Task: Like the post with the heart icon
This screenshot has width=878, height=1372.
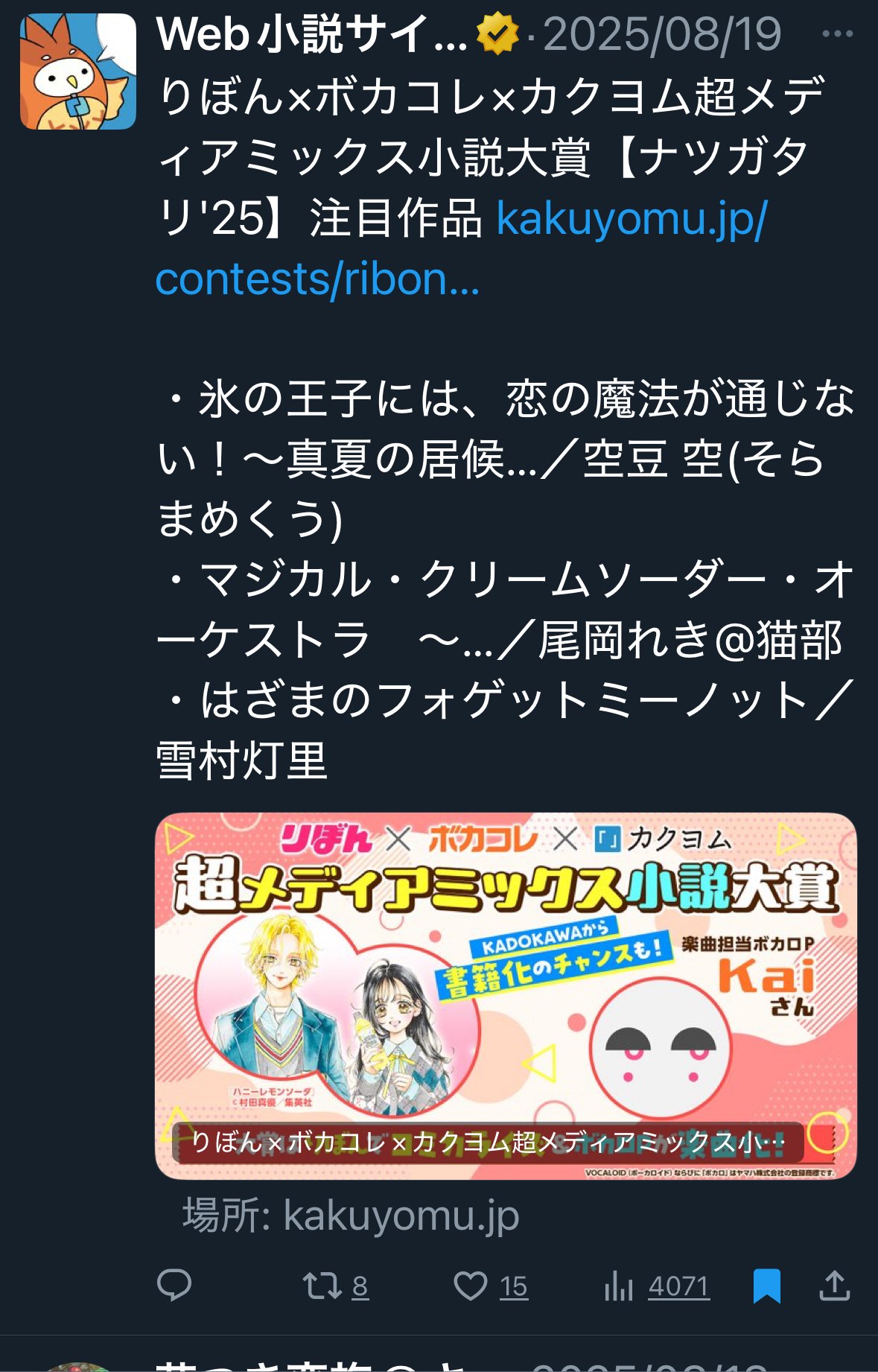Action: point(471,1286)
